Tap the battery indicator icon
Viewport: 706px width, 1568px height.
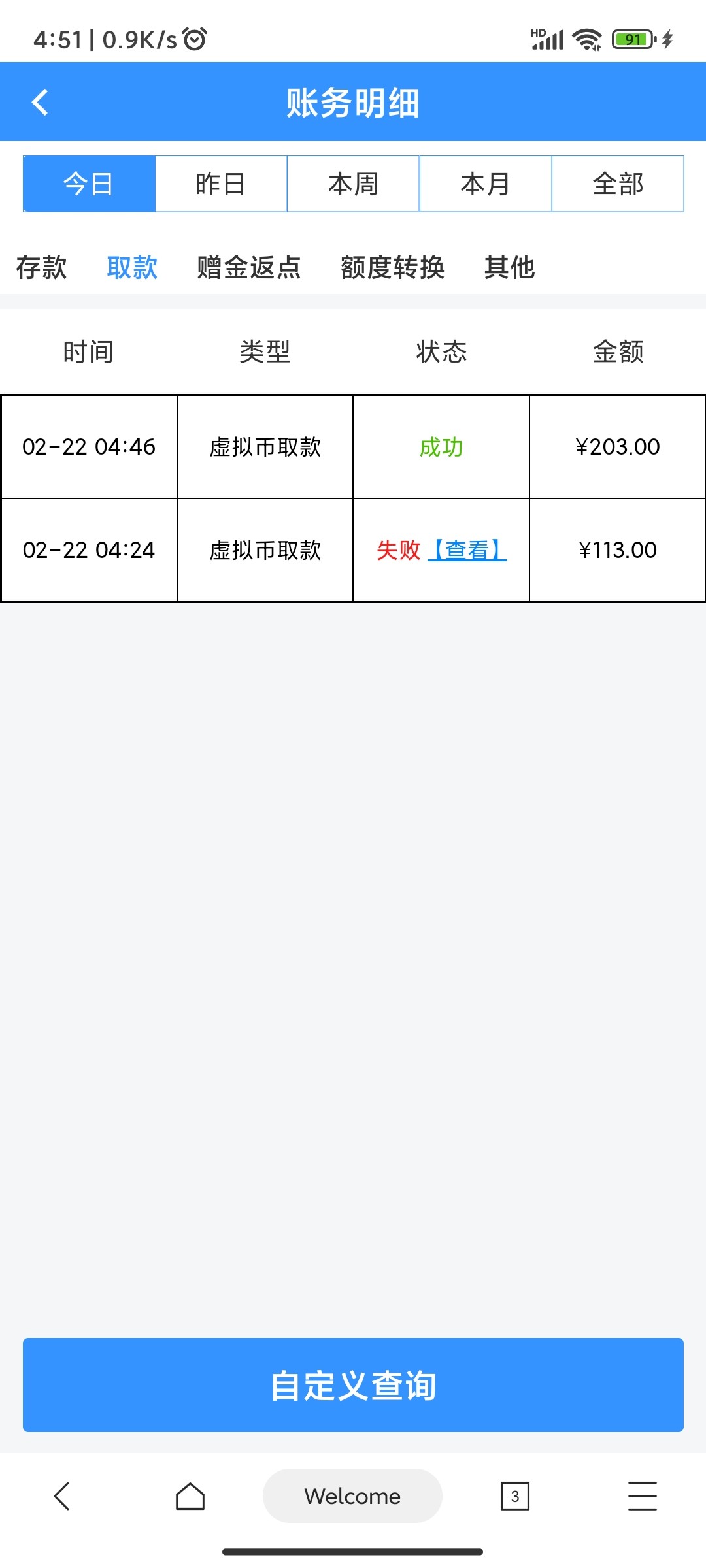(x=633, y=39)
